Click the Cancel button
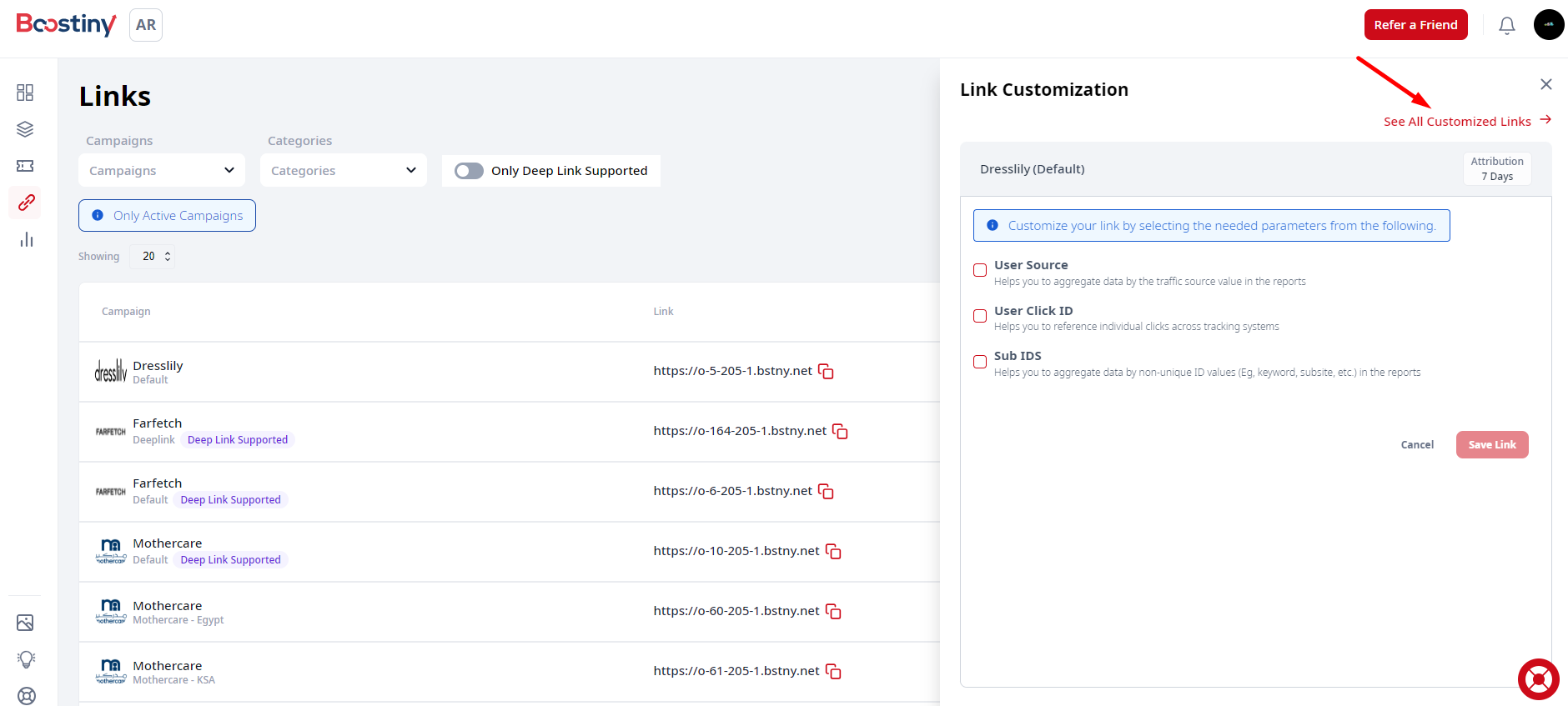This screenshot has width=1568, height=706. click(x=1417, y=445)
